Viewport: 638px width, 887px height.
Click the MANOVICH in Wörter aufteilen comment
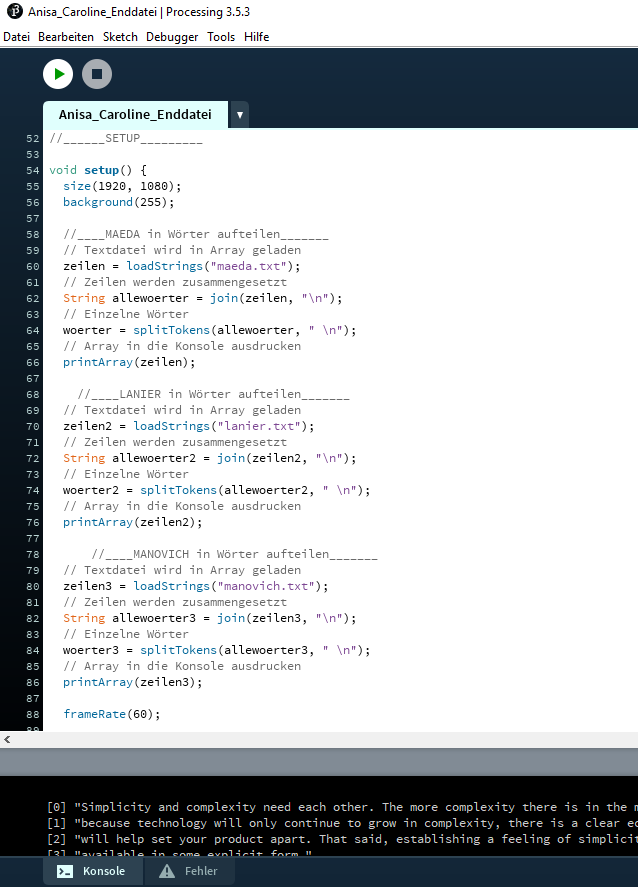234,554
